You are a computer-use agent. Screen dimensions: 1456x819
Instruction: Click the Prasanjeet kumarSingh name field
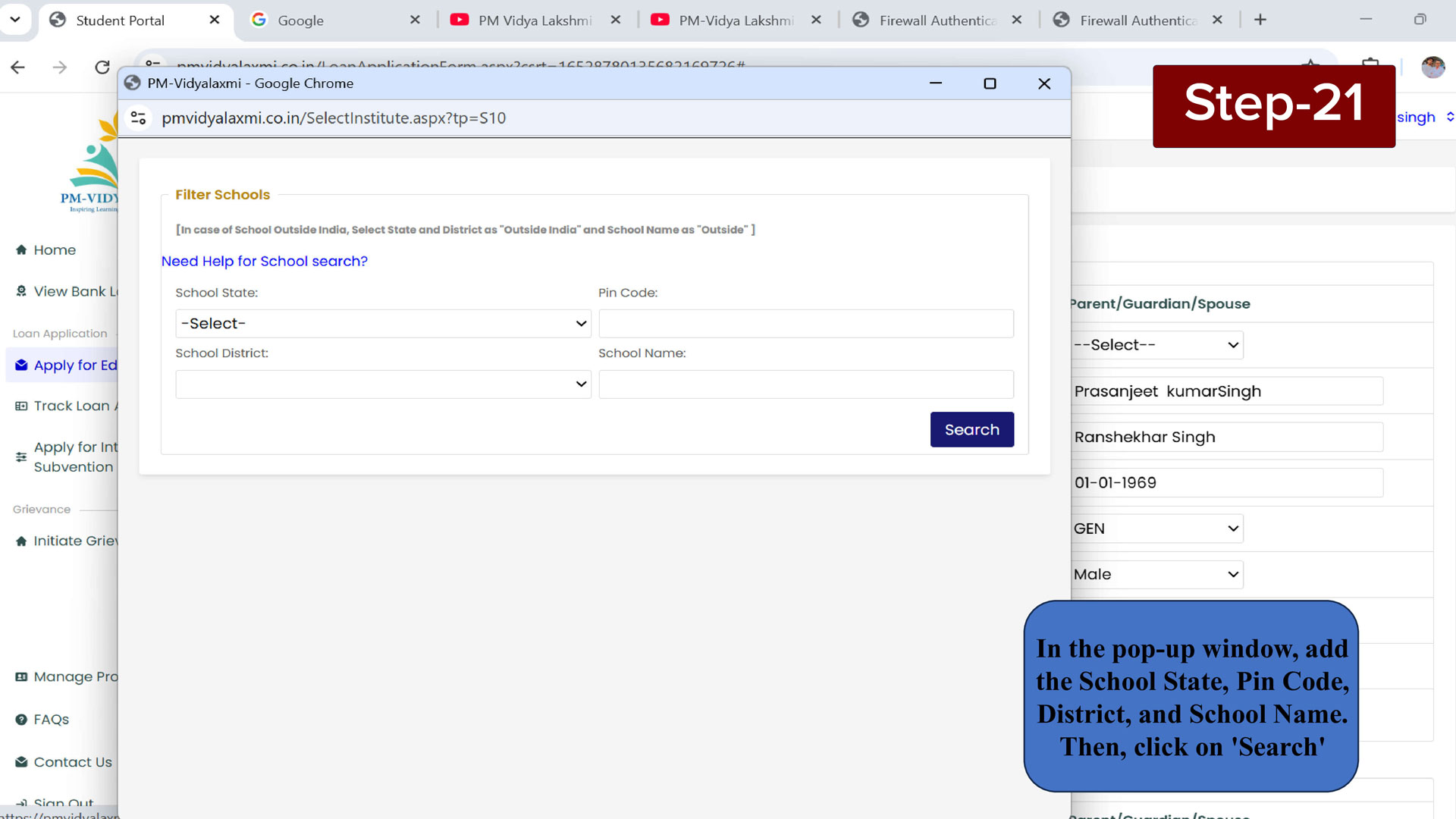(x=1227, y=391)
